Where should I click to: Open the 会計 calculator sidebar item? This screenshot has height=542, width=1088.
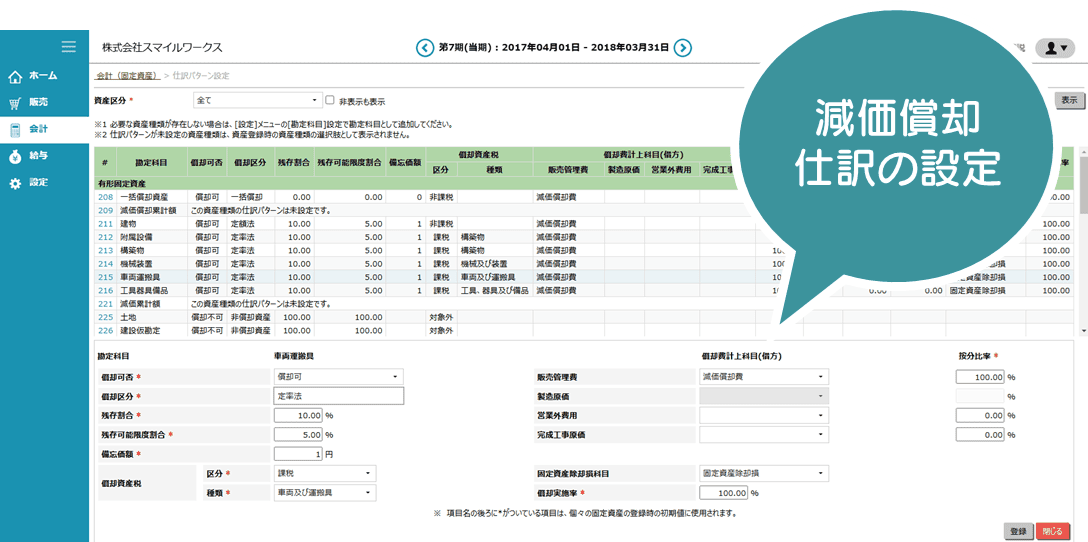[44, 129]
